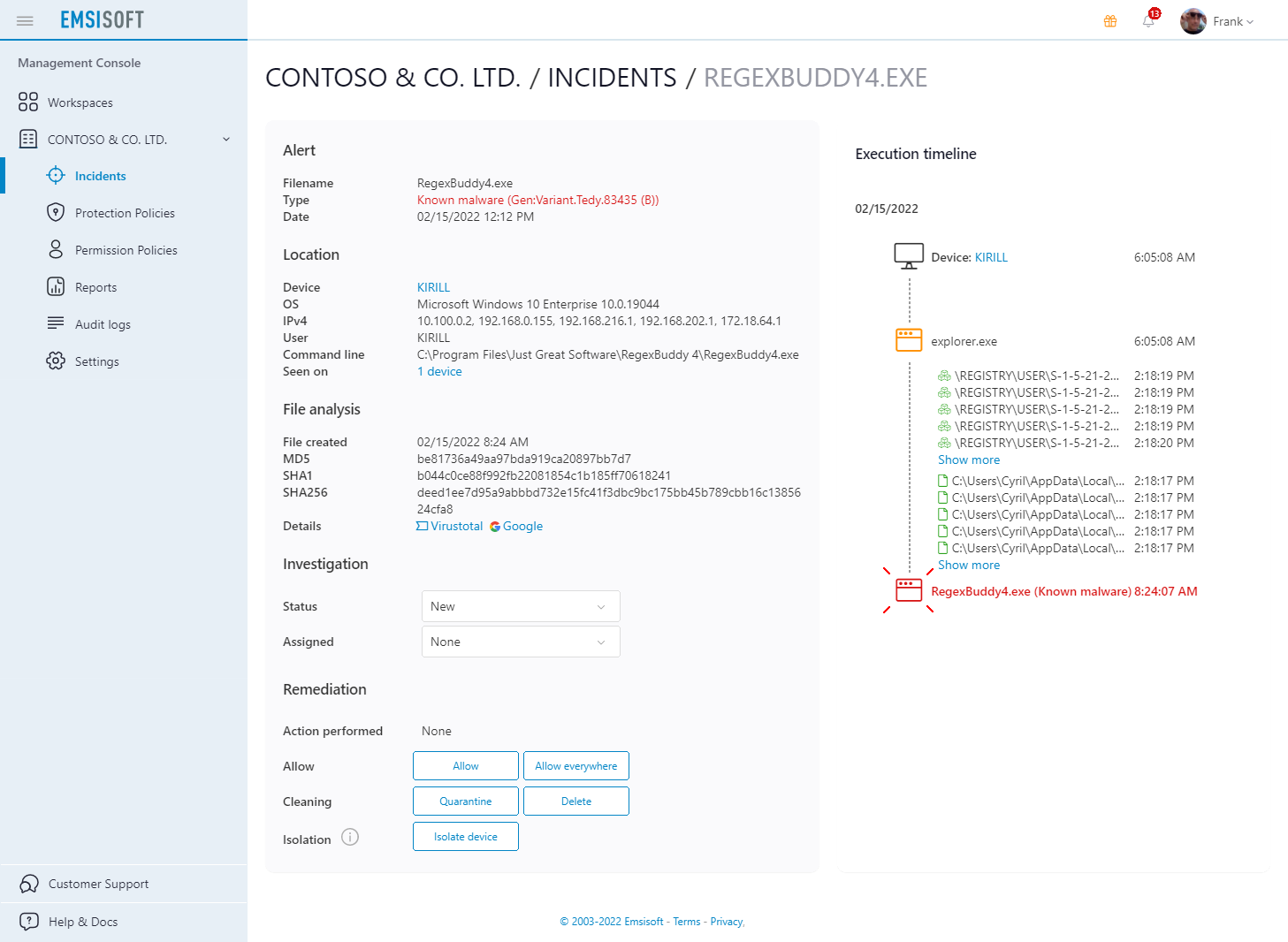This screenshot has width=1288, height=942.
Task: Click the SHA1 hash value
Action: coord(544,475)
